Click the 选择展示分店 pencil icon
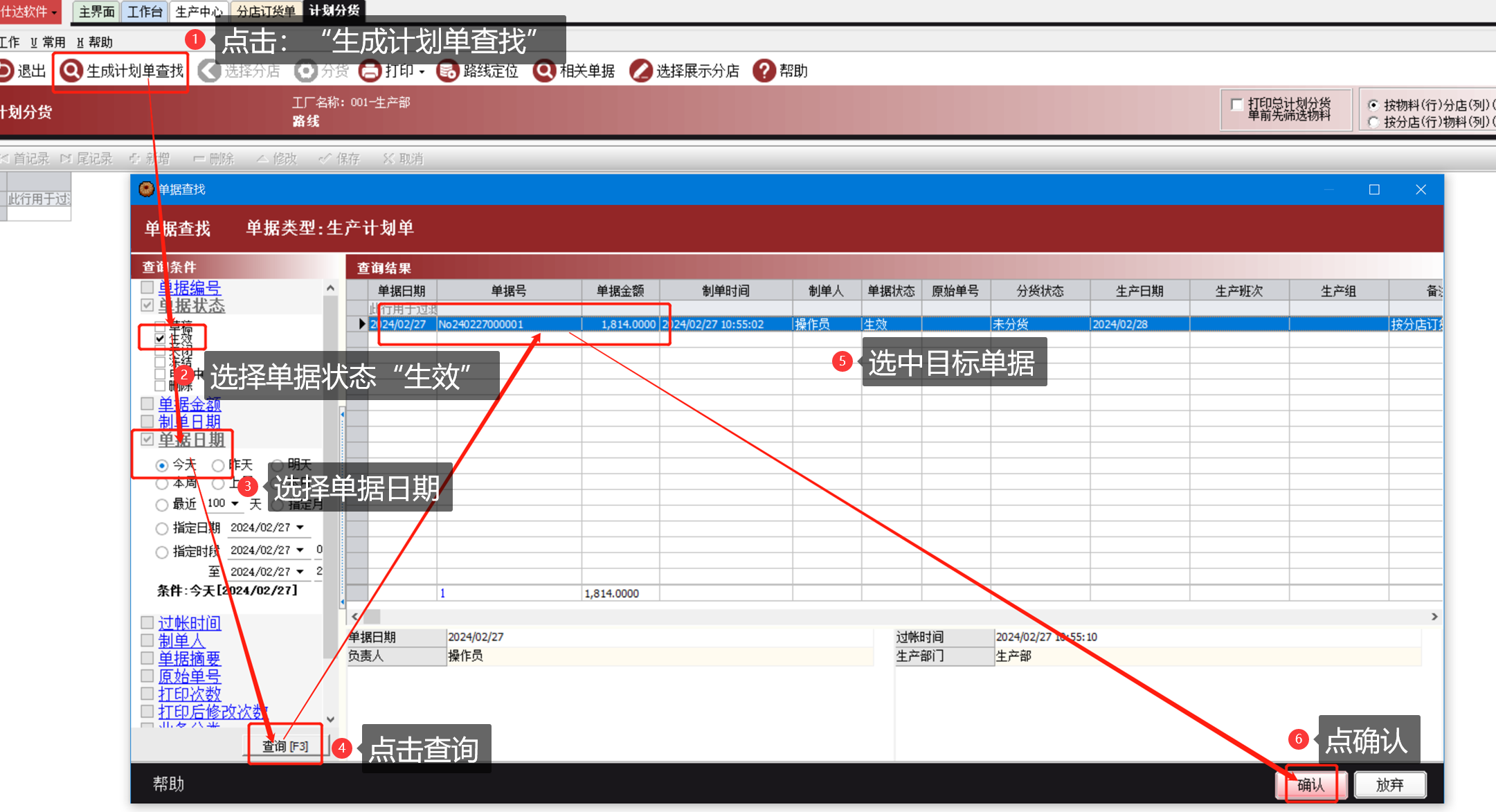Viewport: 1496px width, 812px height. (640, 71)
